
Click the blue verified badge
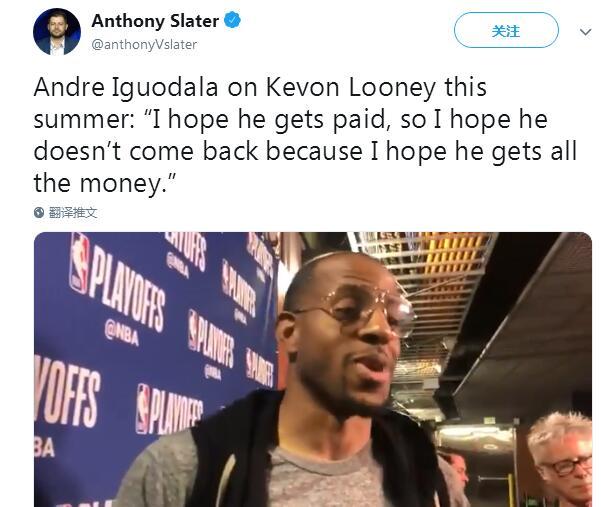coord(232,20)
